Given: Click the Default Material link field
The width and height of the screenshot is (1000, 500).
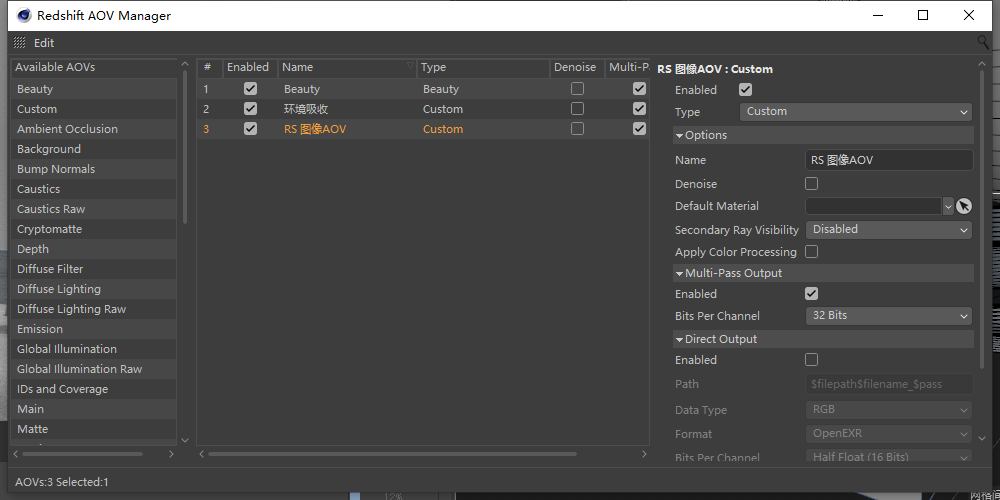Looking at the screenshot, I should click(874, 206).
